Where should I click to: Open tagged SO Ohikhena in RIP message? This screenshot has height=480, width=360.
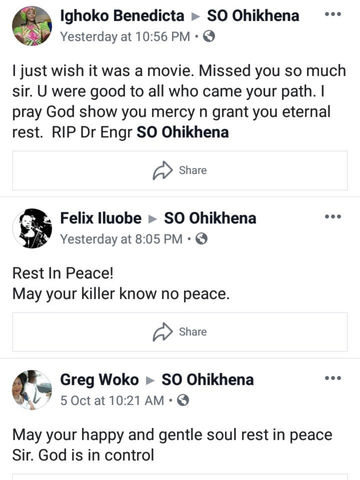[183, 132]
